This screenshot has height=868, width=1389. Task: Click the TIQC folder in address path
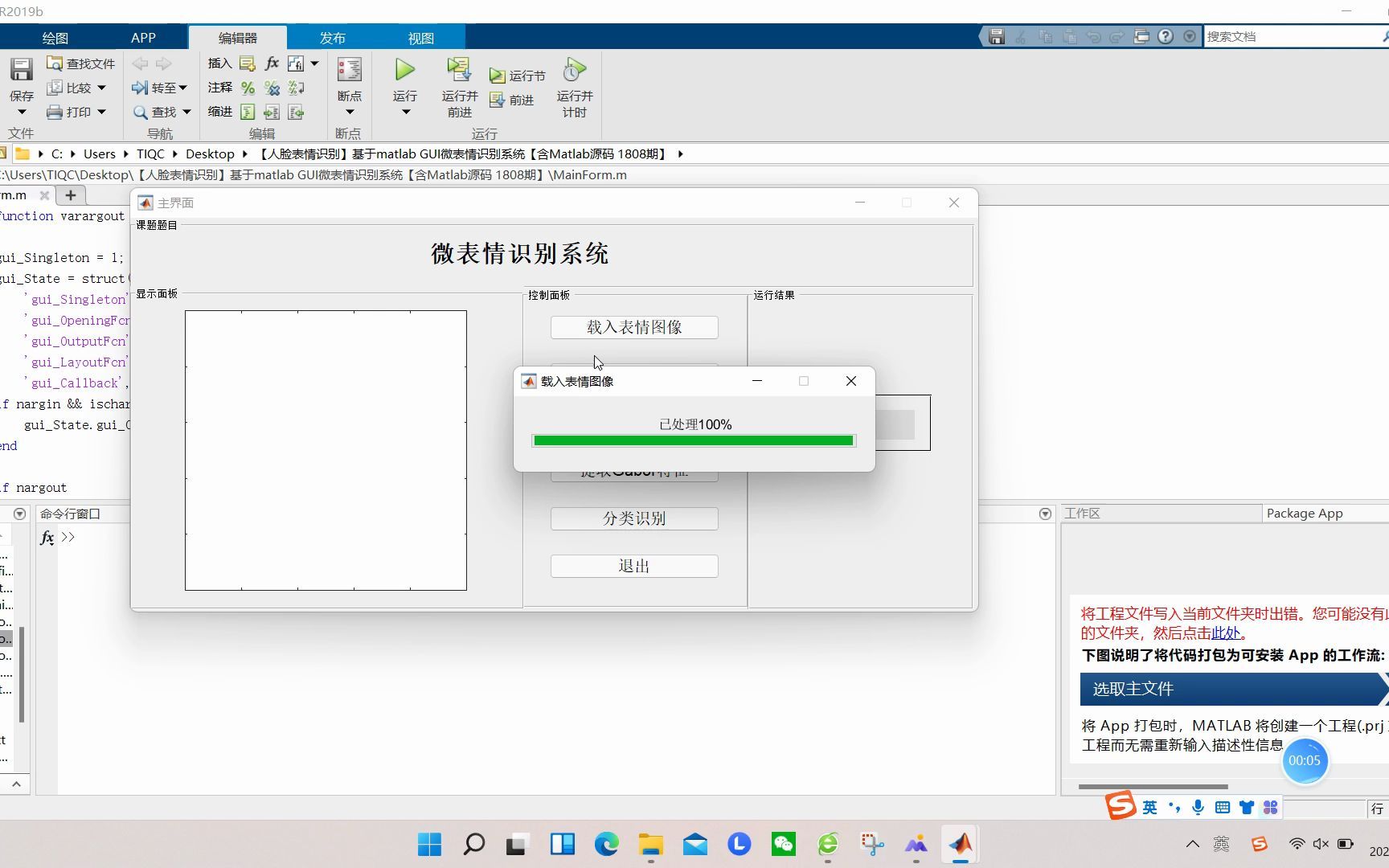tap(150, 154)
